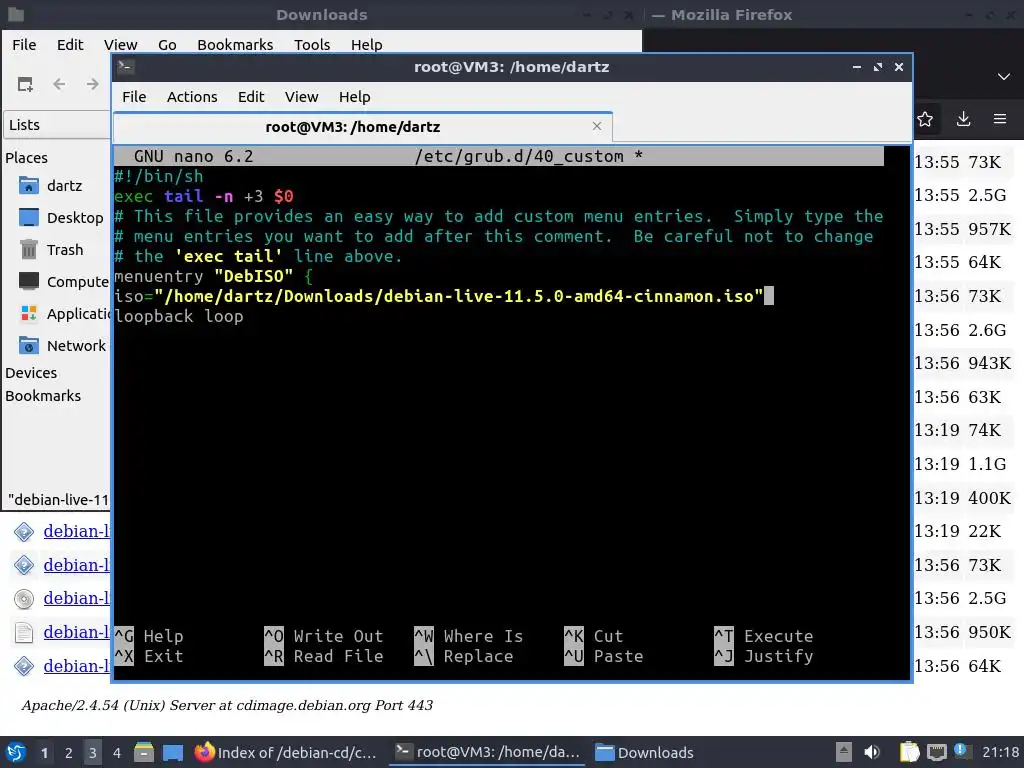1024x768 pixels.
Task: Click the Devices section header
Action: coord(31,373)
